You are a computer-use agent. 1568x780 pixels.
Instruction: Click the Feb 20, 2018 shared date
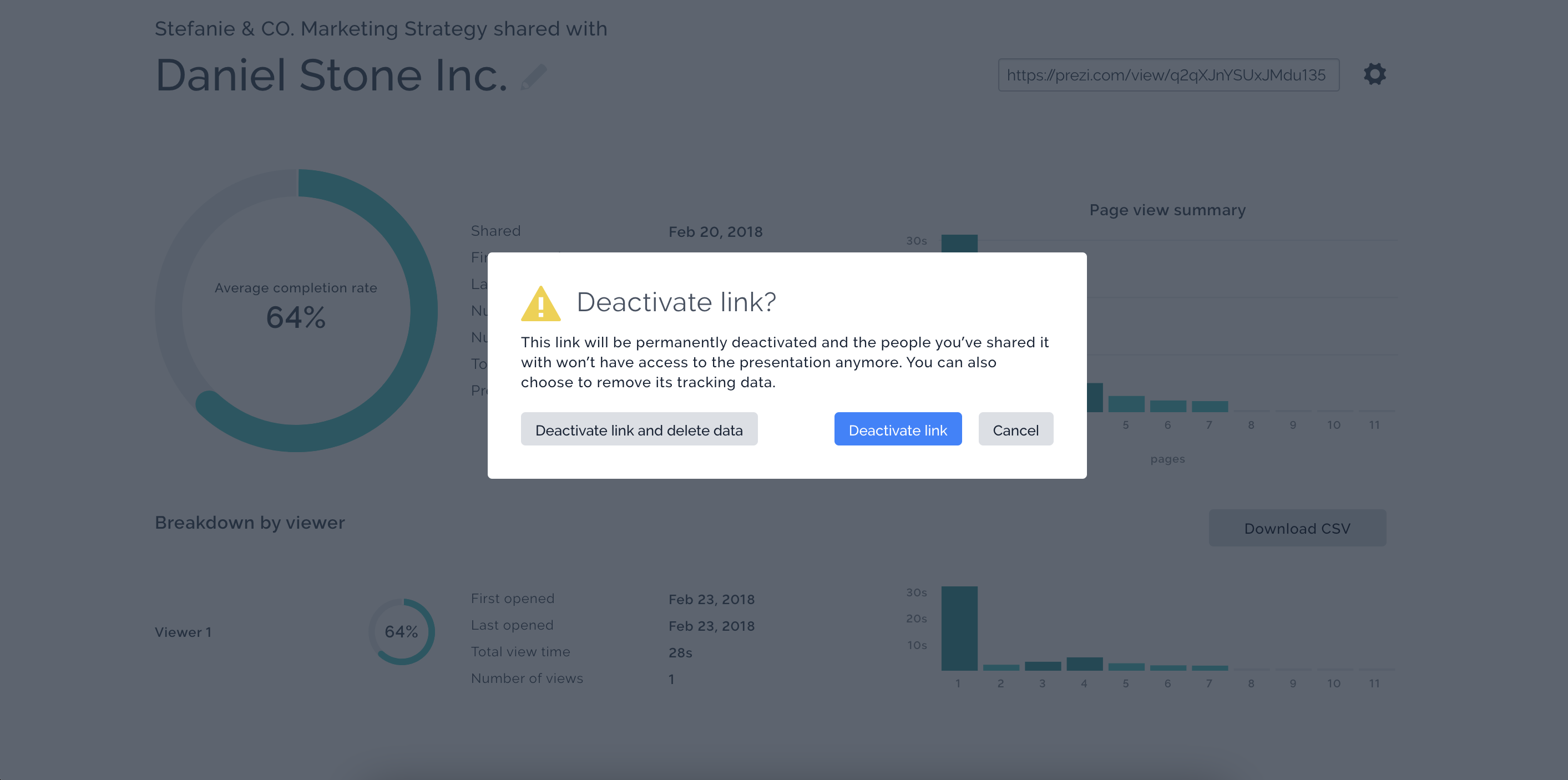point(715,232)
